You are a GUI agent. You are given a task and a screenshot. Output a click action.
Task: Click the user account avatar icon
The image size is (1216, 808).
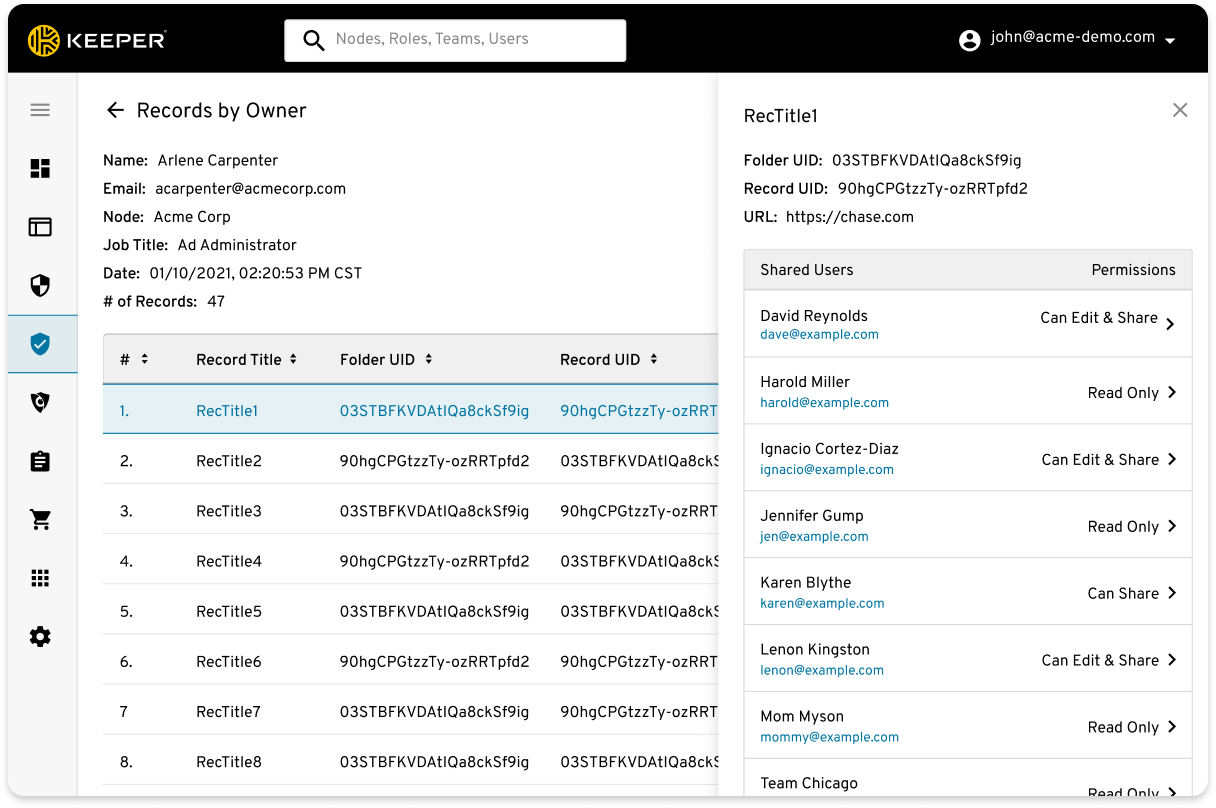[x=969, y=40]
